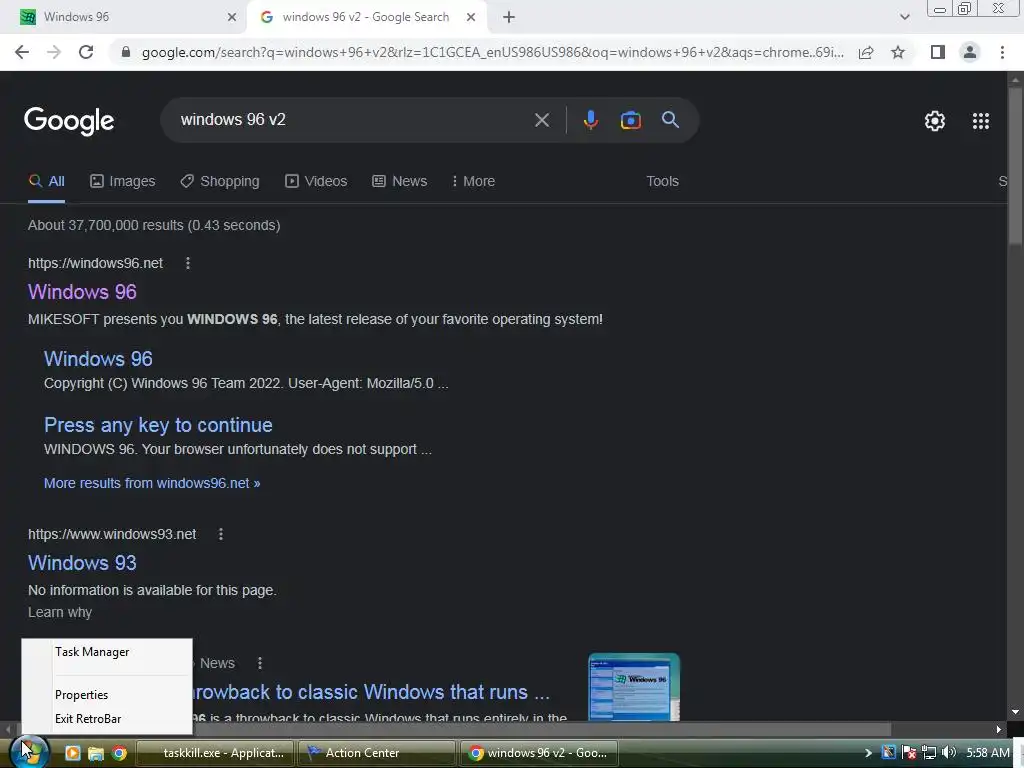Open the Press any key to continue link
The width and height of the screenshot is (1024, 768).
click(x=158, y=425)
